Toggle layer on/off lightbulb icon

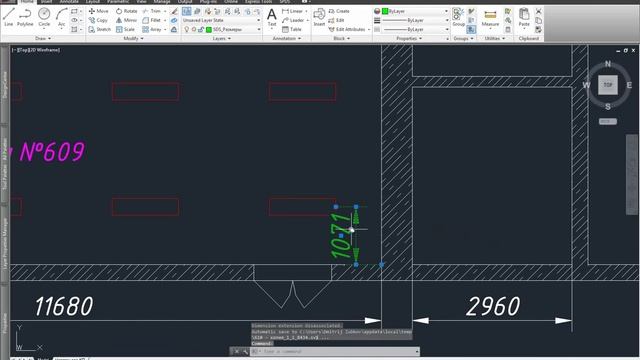click(187, 29)
